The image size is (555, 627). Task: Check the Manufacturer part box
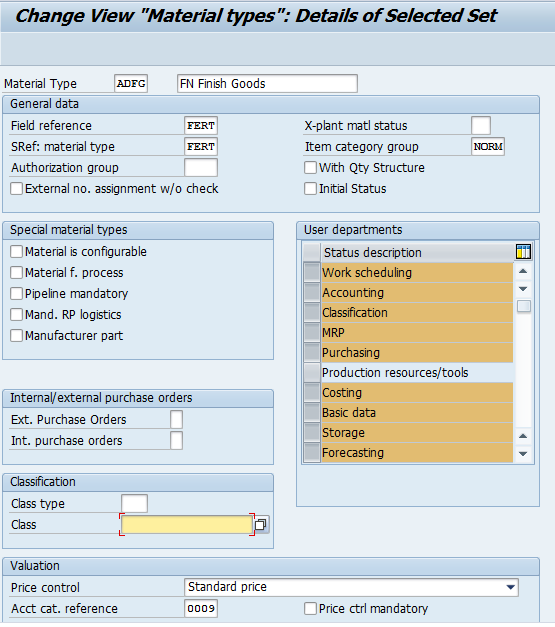[17, 335]
